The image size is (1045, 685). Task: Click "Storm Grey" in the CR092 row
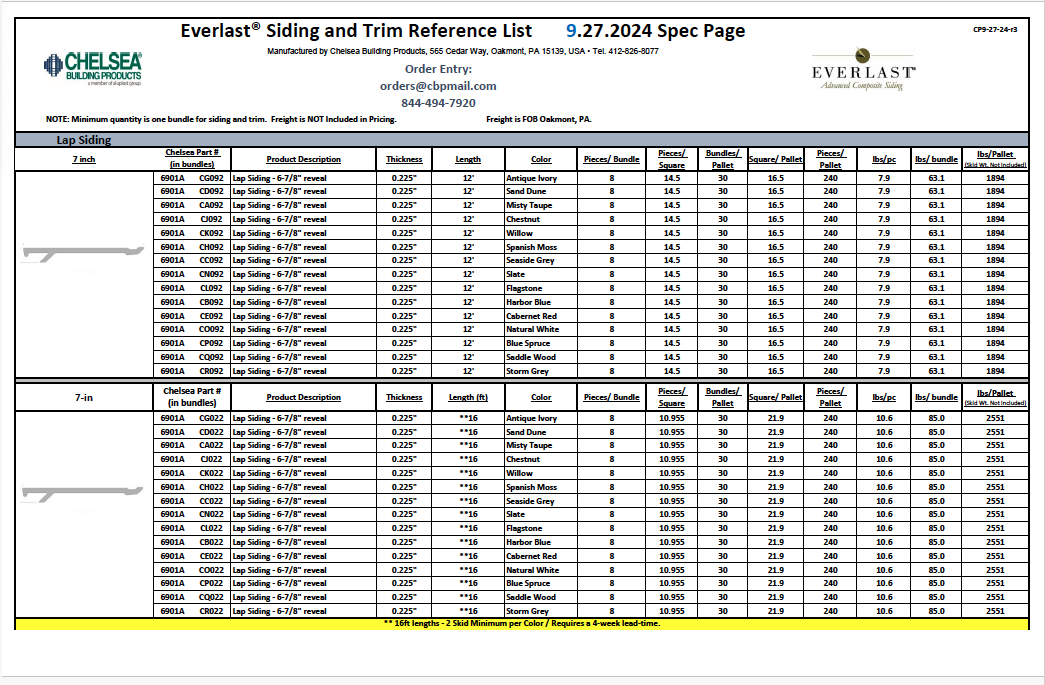[527, 371]
